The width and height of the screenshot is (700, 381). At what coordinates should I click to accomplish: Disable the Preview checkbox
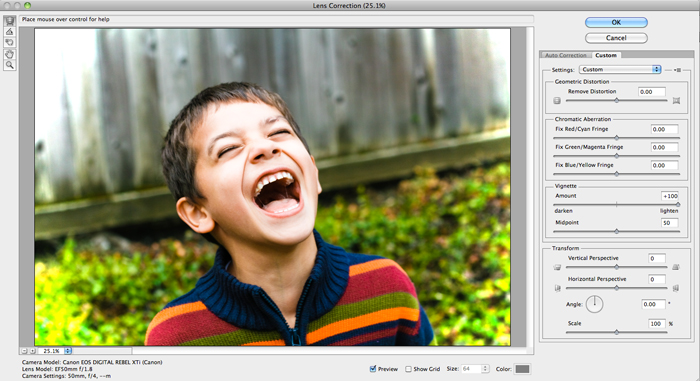pyautogui.click(x=373, y=369)
